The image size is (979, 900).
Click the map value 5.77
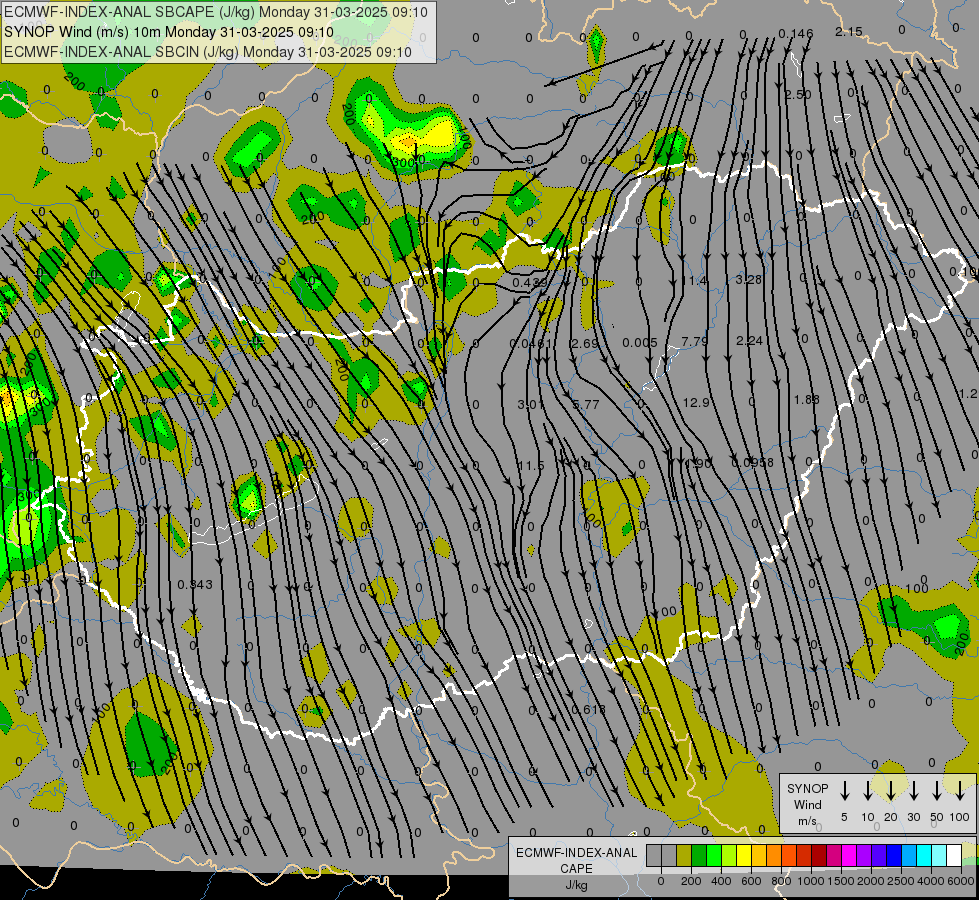[586, 404]
